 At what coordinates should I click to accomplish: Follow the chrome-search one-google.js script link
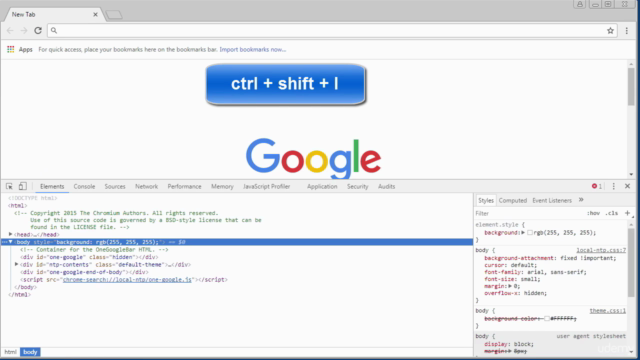[127, 280]
